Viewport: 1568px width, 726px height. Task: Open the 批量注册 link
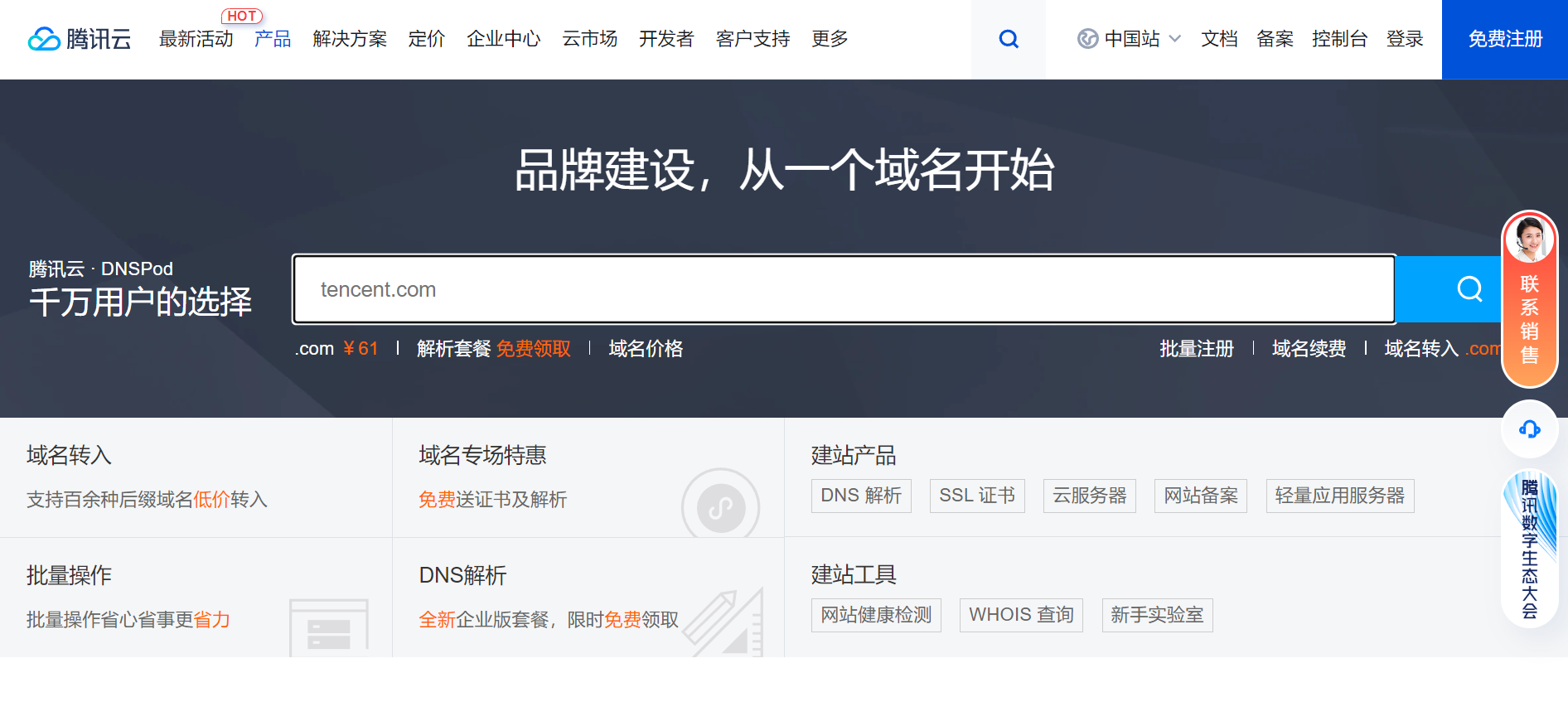(x=1197, y=349)
